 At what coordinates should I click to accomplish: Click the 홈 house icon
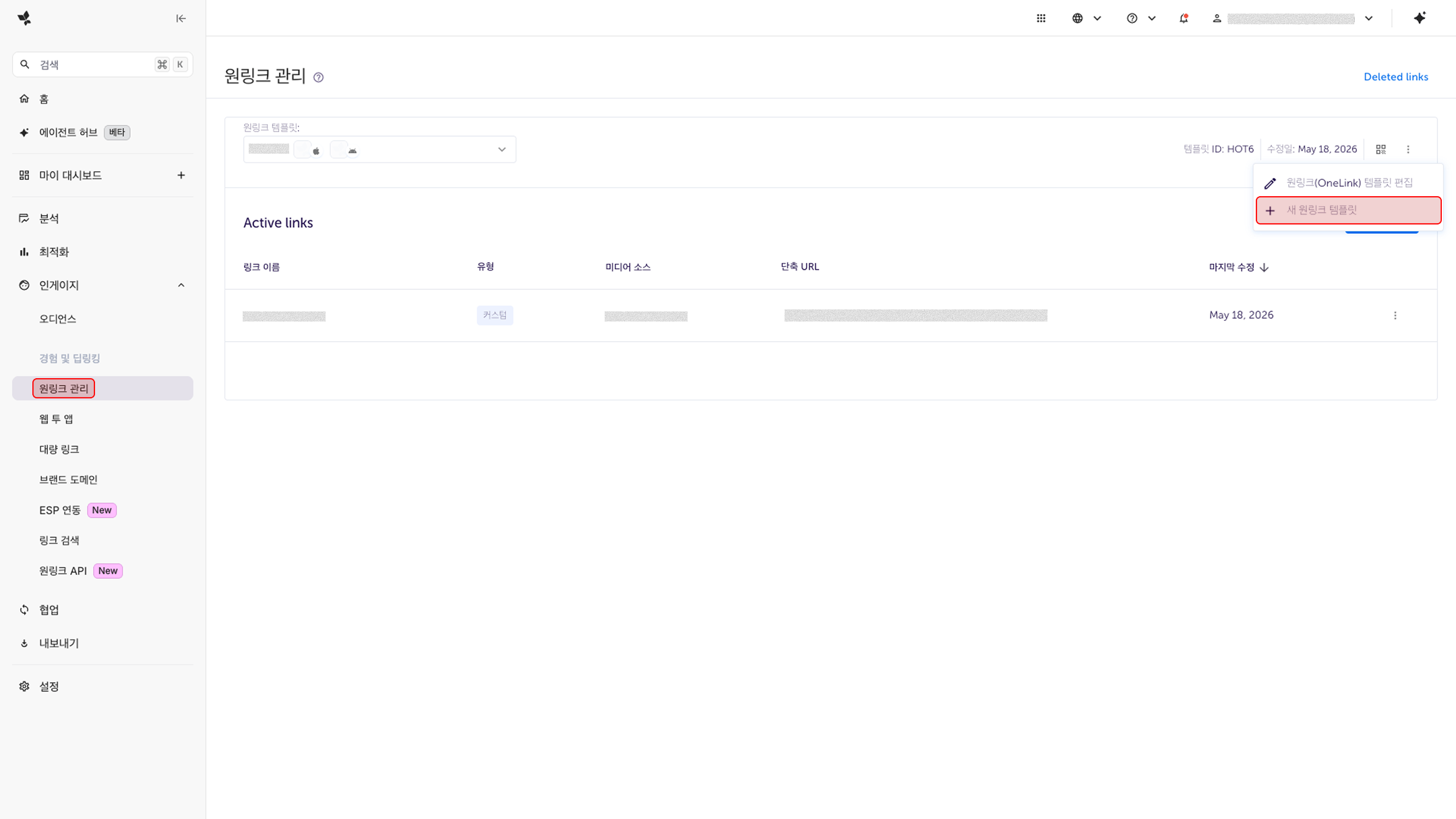pyautogui.click(x=24, y=99)
